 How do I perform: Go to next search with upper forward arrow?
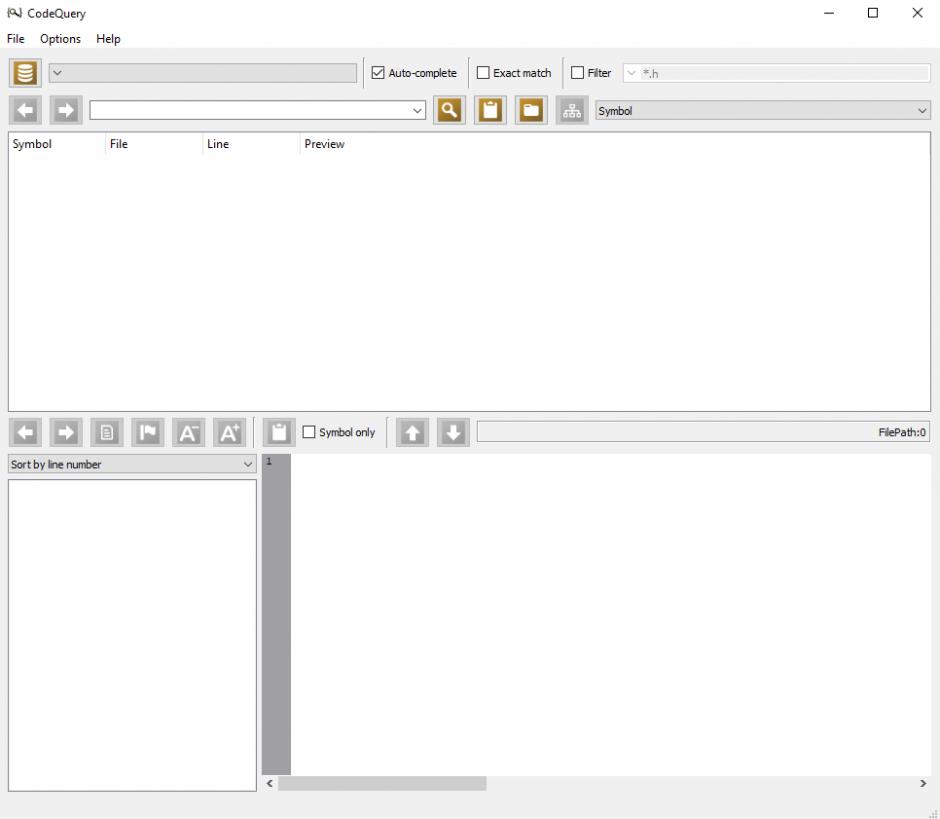[x=66, y=110]
